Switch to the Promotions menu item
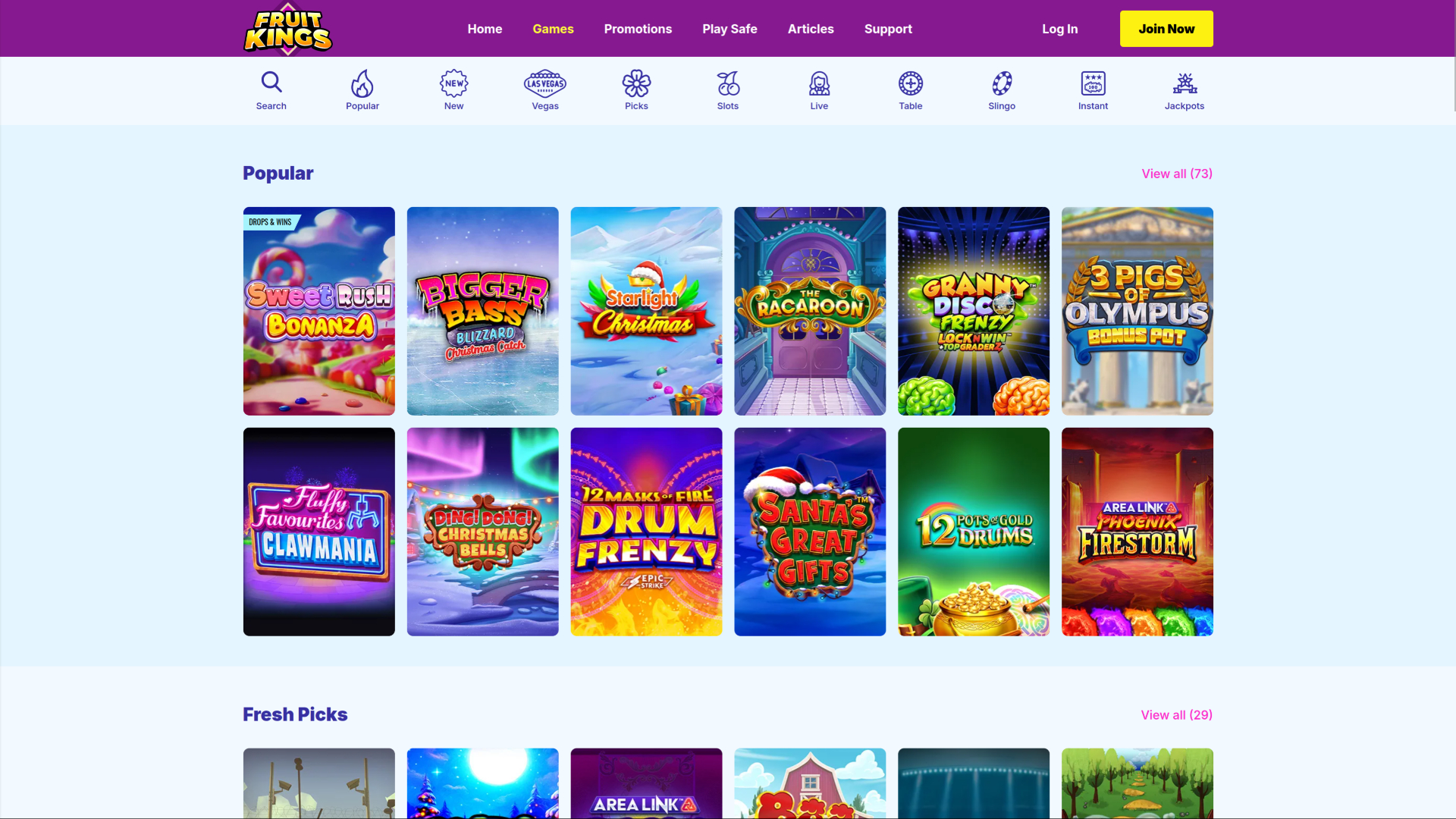The height and width of the screenshot is (819, 1456). click(638, 28)
